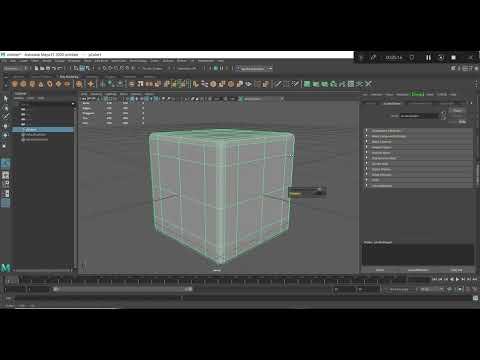Toggle the Channel Box sidebar button
This screenshot has width=480, height=360.
[476, 68]
